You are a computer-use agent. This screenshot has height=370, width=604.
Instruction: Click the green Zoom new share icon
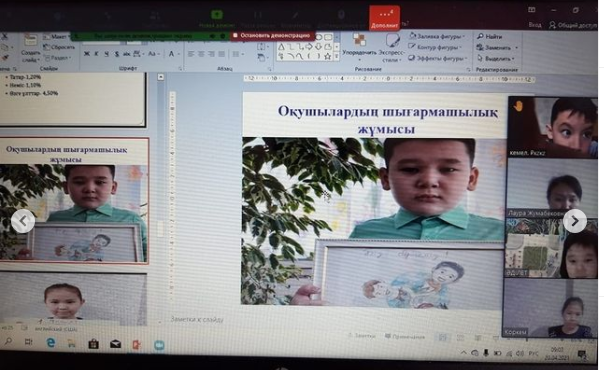coord(217,15)
